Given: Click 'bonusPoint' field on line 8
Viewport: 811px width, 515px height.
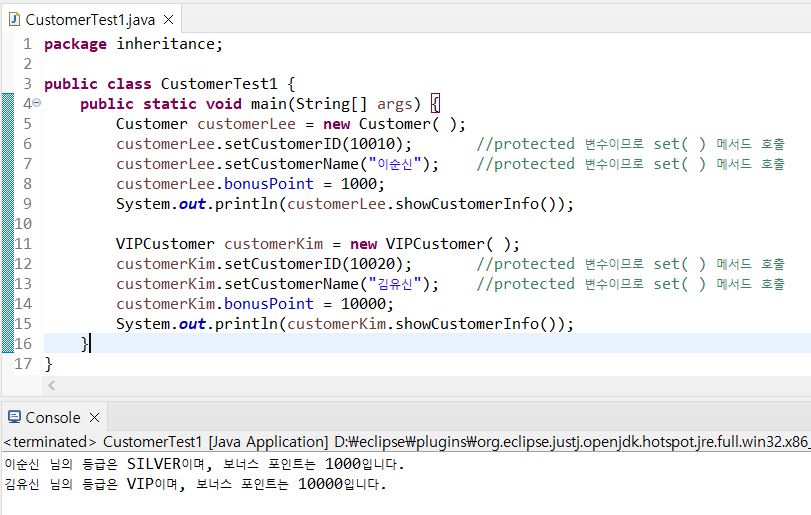Looking at the screenshot, I should 268,184.
